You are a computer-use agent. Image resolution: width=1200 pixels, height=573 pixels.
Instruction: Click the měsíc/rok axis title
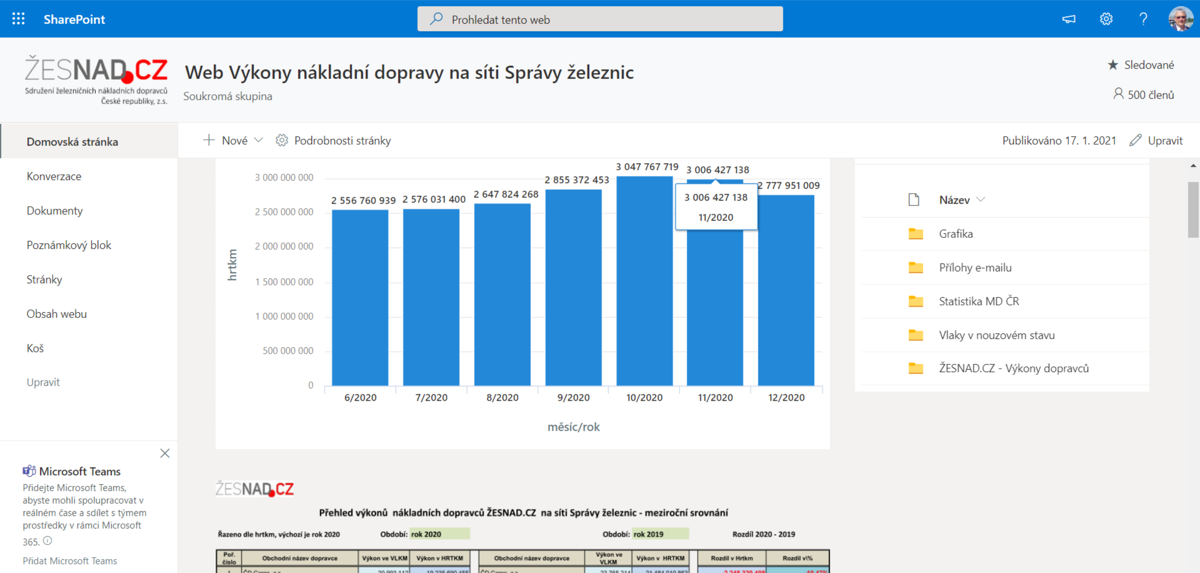573,427
